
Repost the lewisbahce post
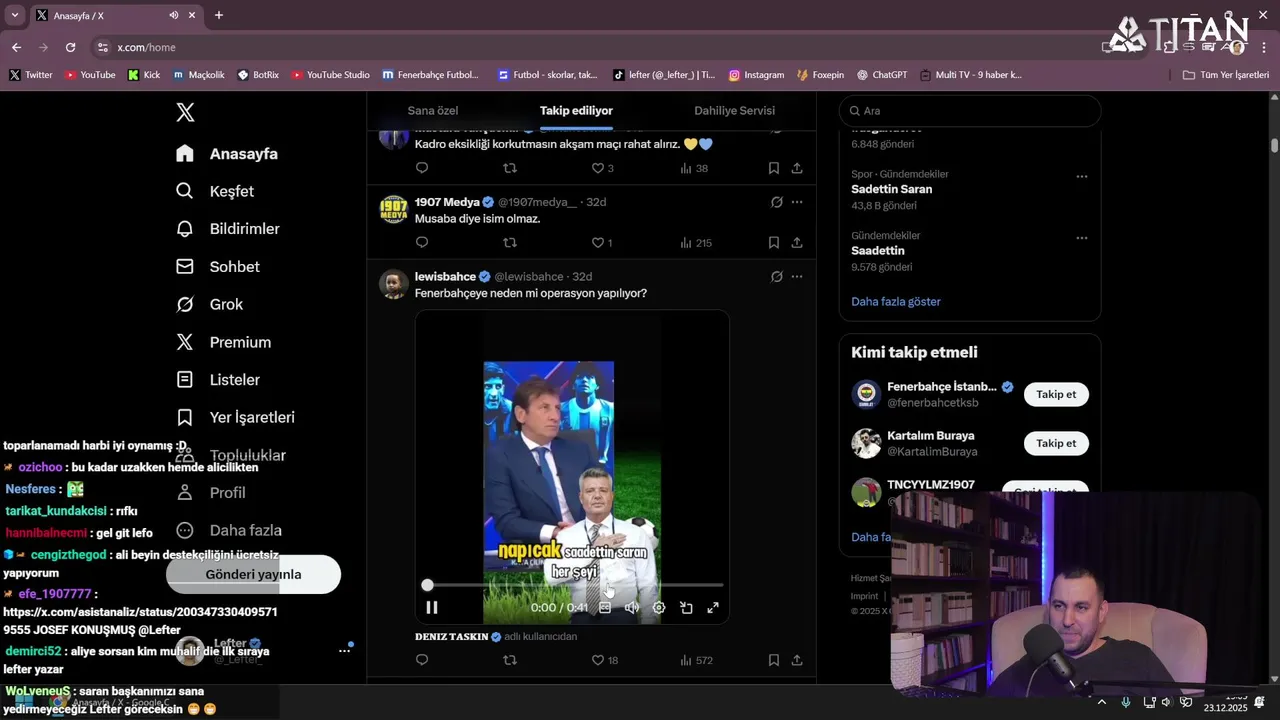[x=510, y=660]
